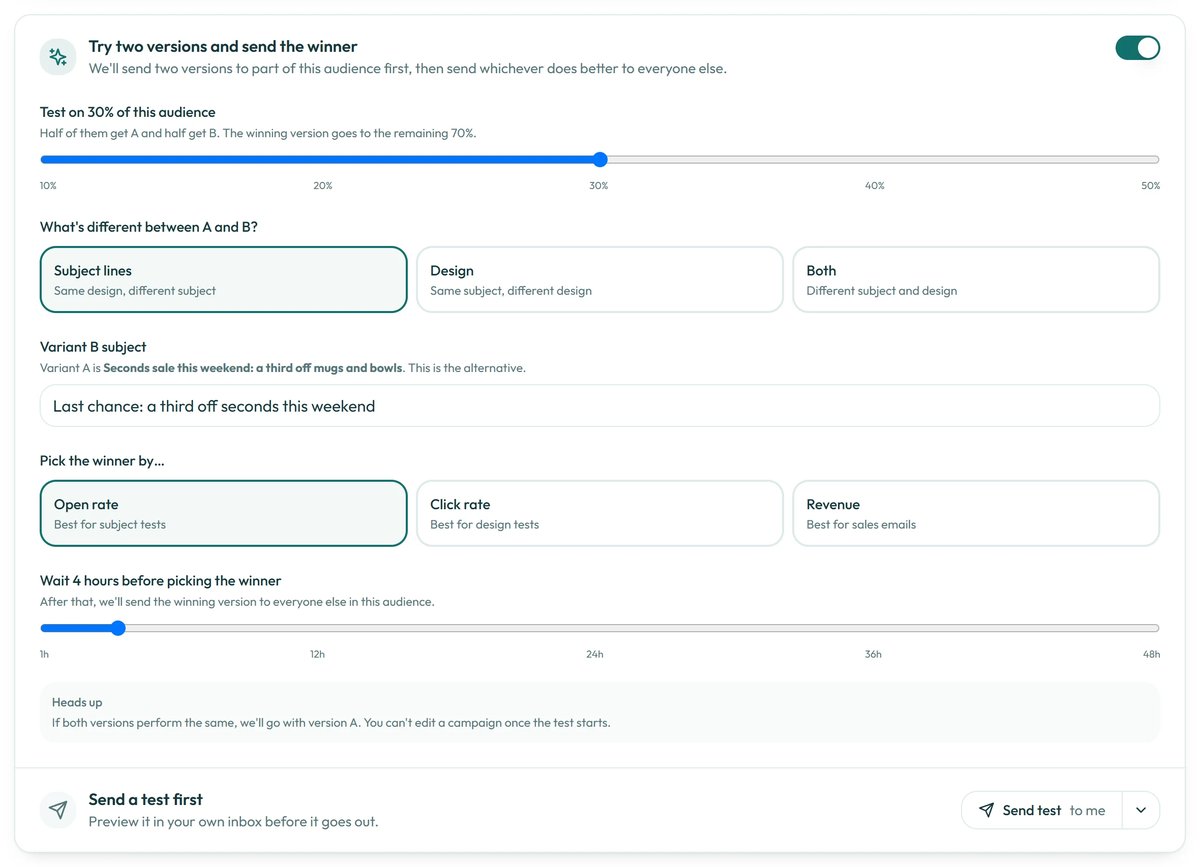Click the 40% mark on audience slider

tap(875, 186)
